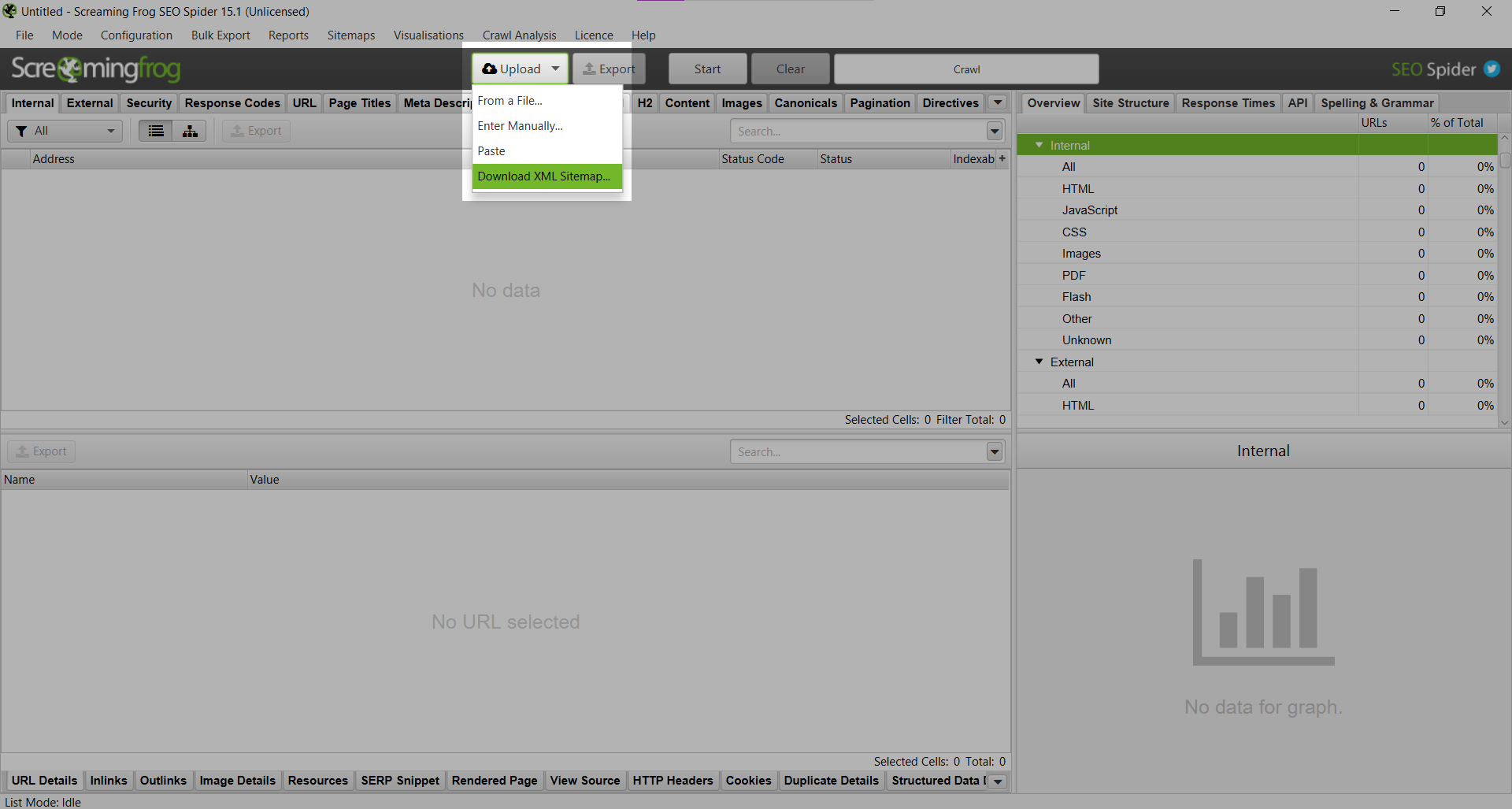This screenshot has width=1512, height=809.
Task: Click the greyed Export button in toolbar
Action: click(x=609, y=69)
